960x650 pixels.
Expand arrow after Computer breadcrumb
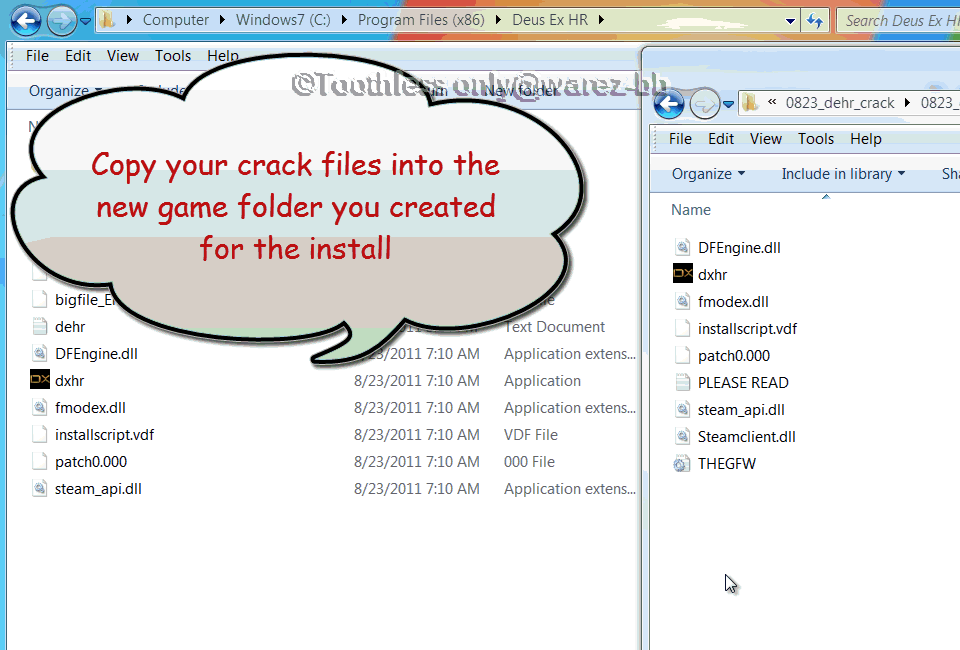(x=223, y=20)
